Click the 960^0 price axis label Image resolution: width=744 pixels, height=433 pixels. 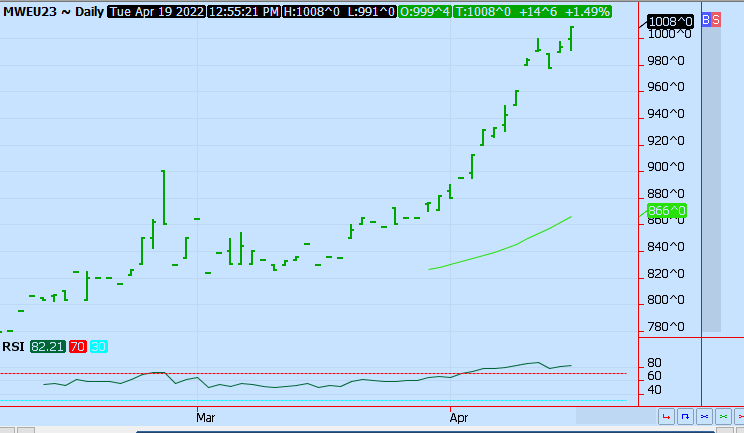(666, 87)
